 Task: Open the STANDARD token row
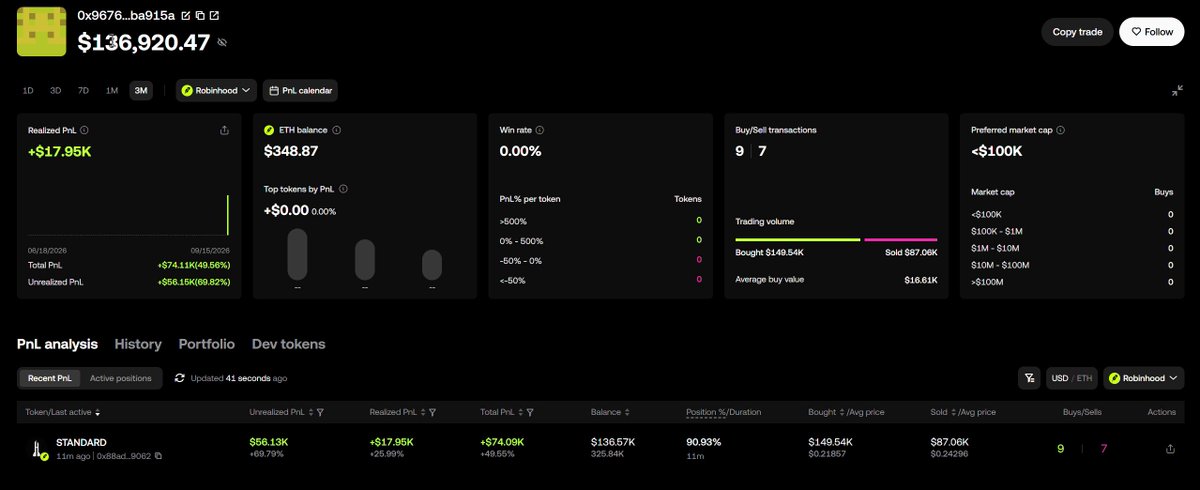click(600, 448)
